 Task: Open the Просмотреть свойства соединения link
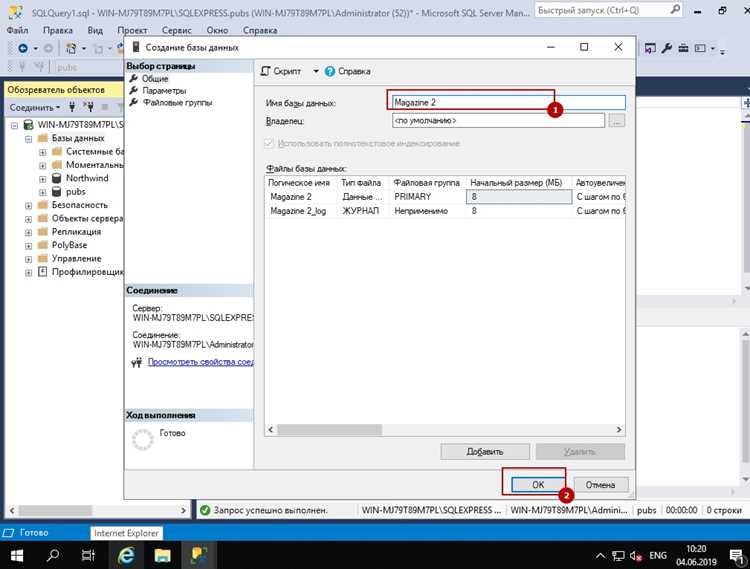[200, 362]
